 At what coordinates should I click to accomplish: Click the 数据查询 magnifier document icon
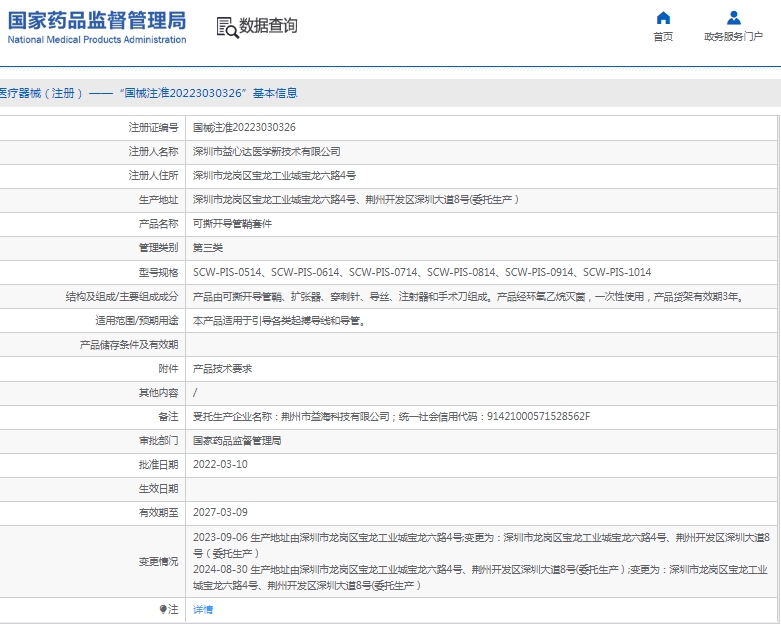click(x=227, y=27)
